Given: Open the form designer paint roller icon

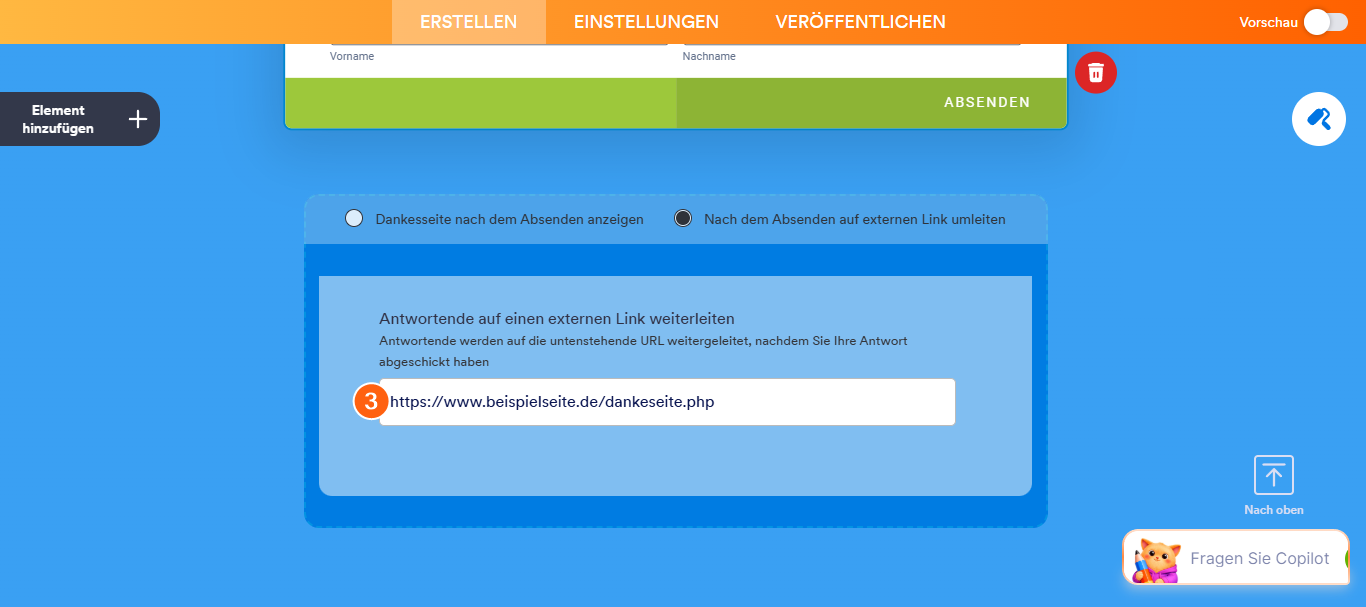Looking at the screenshot, I should tap(1319, 119).
